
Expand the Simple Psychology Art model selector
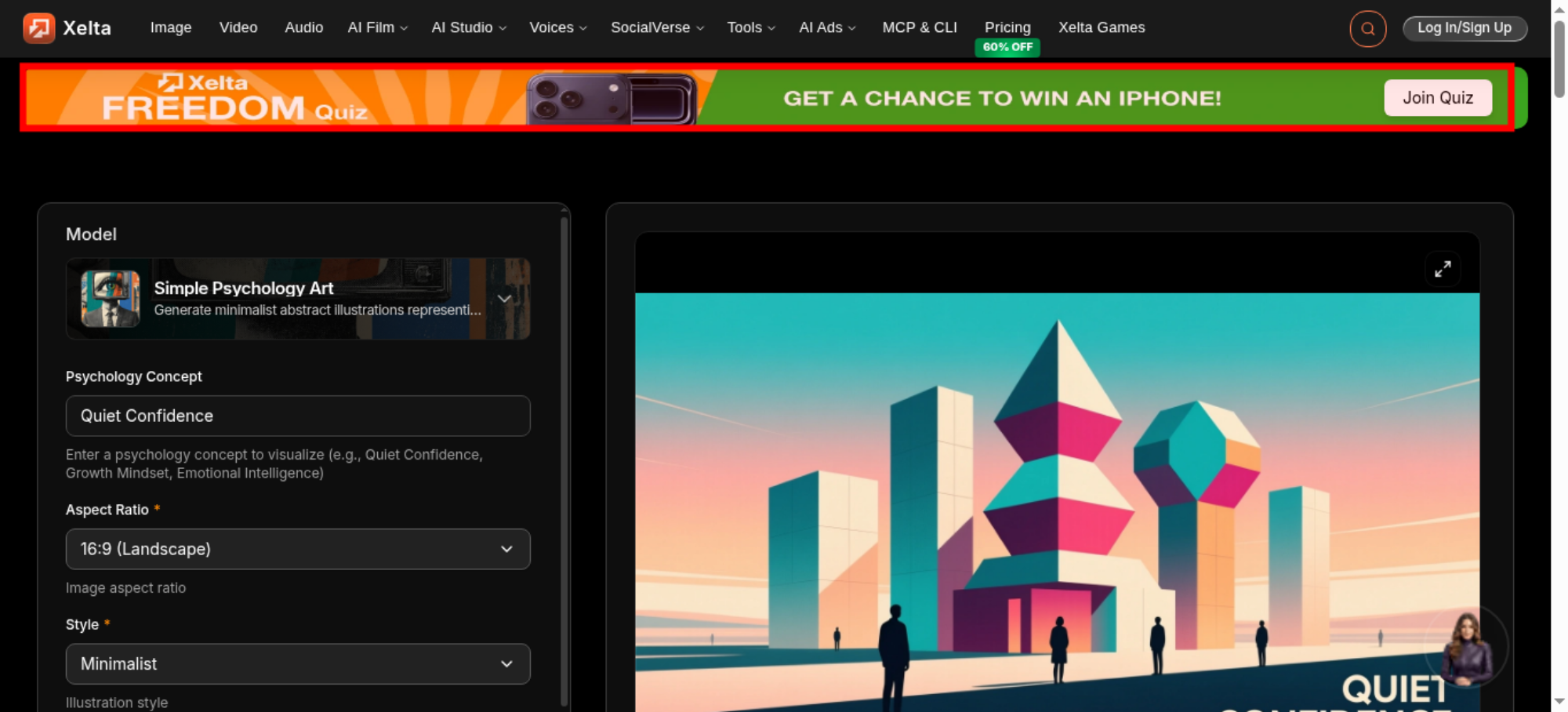[x=504, y=299]
